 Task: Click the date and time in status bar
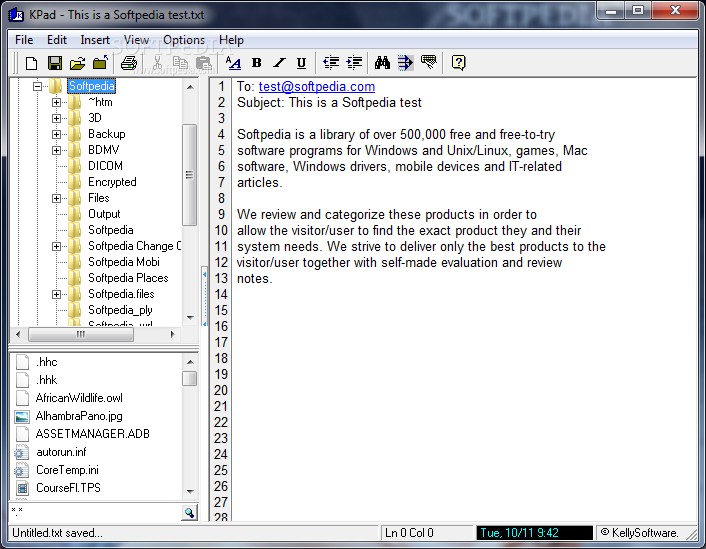[534, 533]
